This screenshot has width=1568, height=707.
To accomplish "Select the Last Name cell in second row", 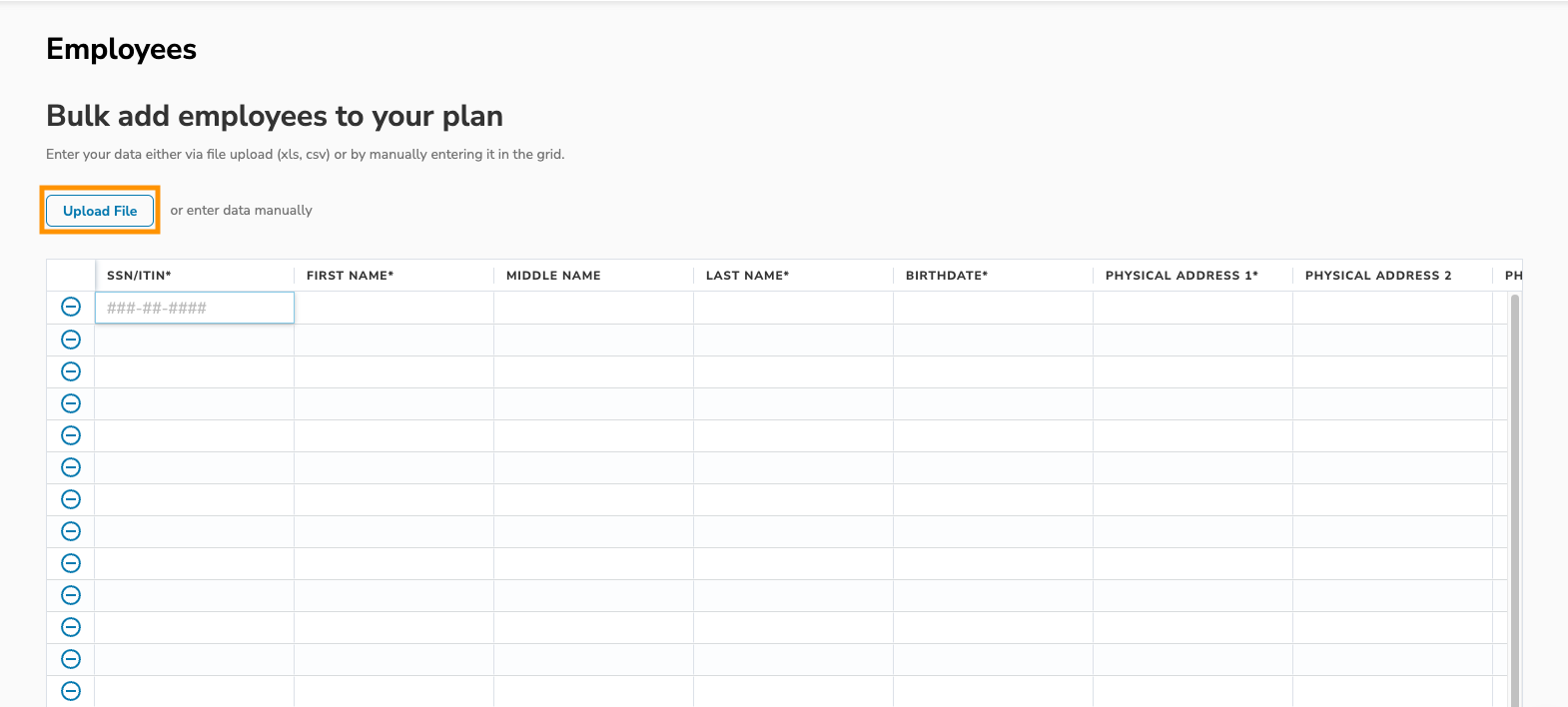I will (x=793, y=340).
